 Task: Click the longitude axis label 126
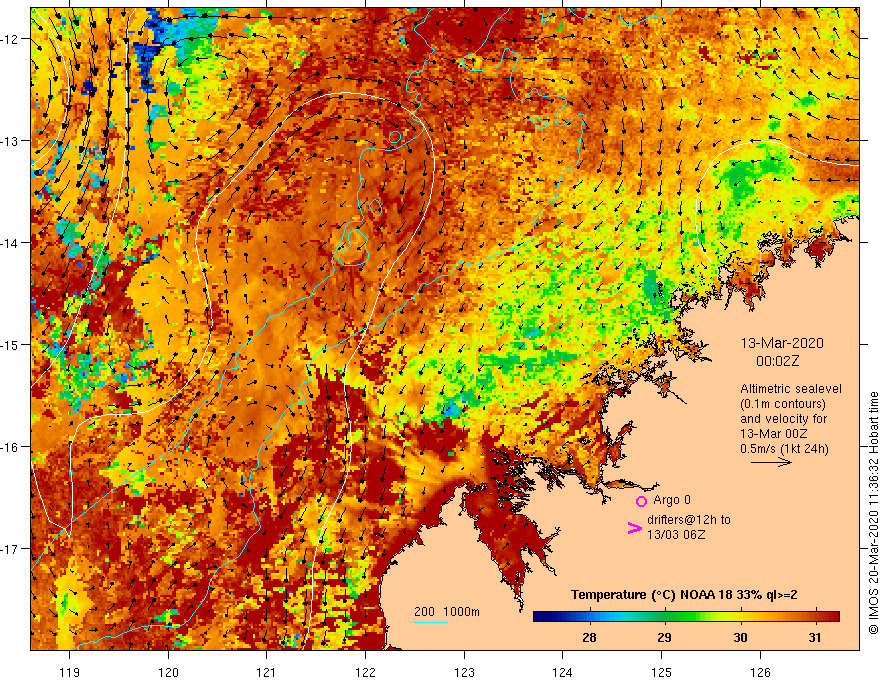tap(760, 672)
